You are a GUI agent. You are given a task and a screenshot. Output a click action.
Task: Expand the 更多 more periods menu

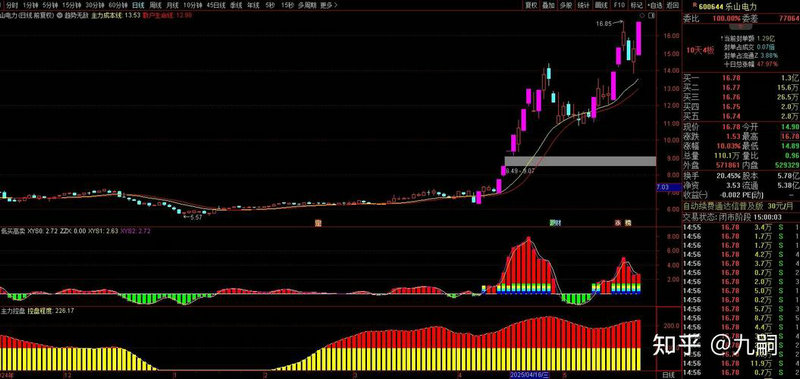click(329, 5)
